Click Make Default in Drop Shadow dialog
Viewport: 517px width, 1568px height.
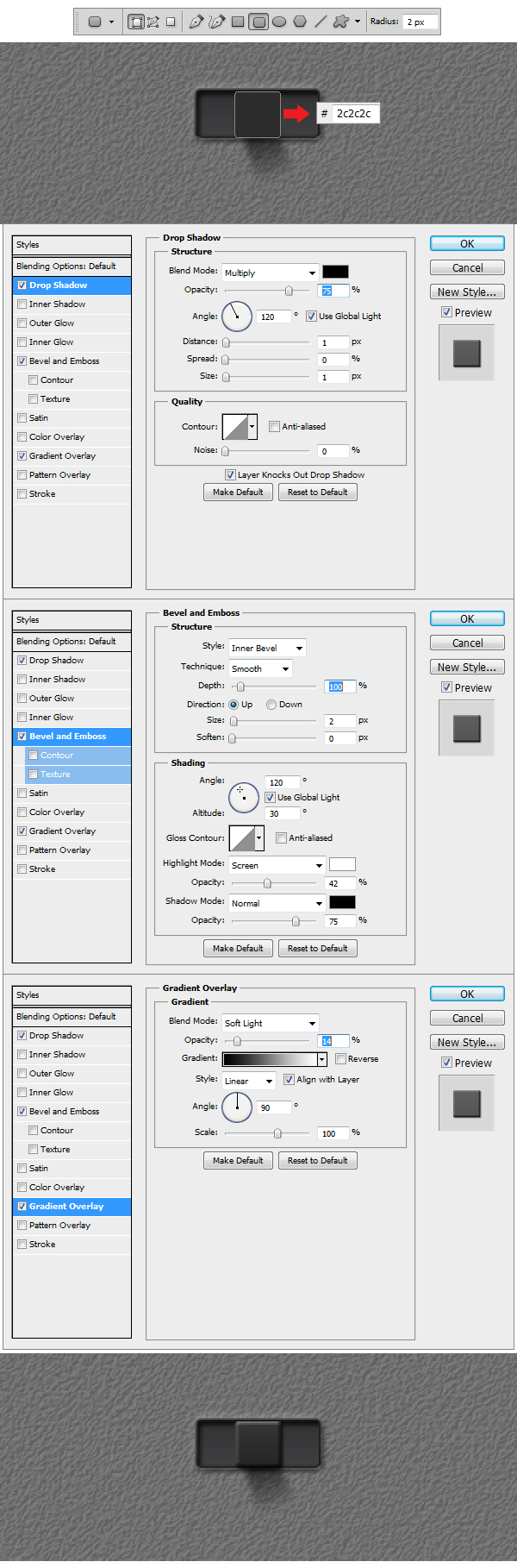[x=238, y=492]
